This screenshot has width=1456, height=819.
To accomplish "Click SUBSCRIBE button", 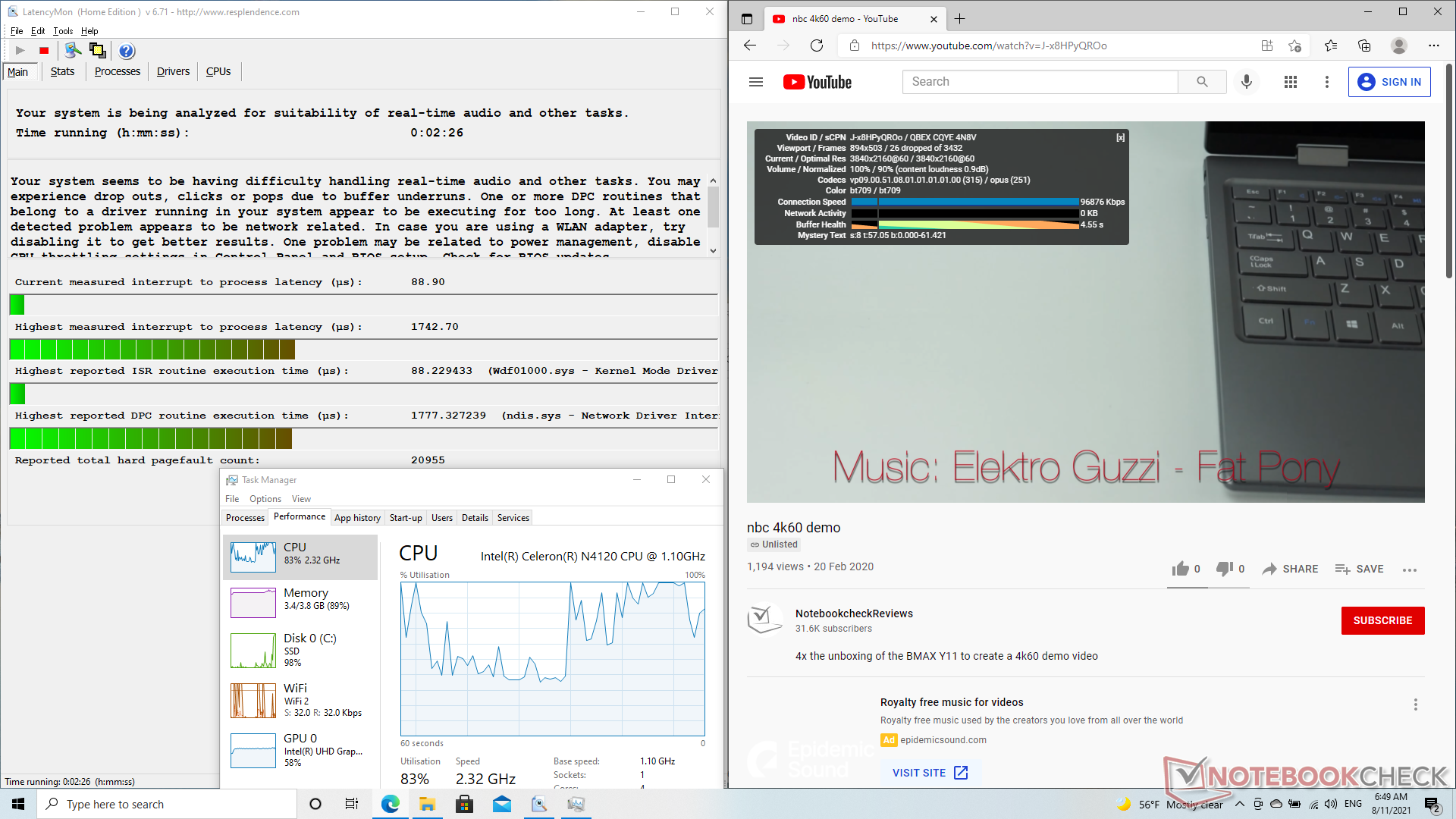I will 1382,620.
